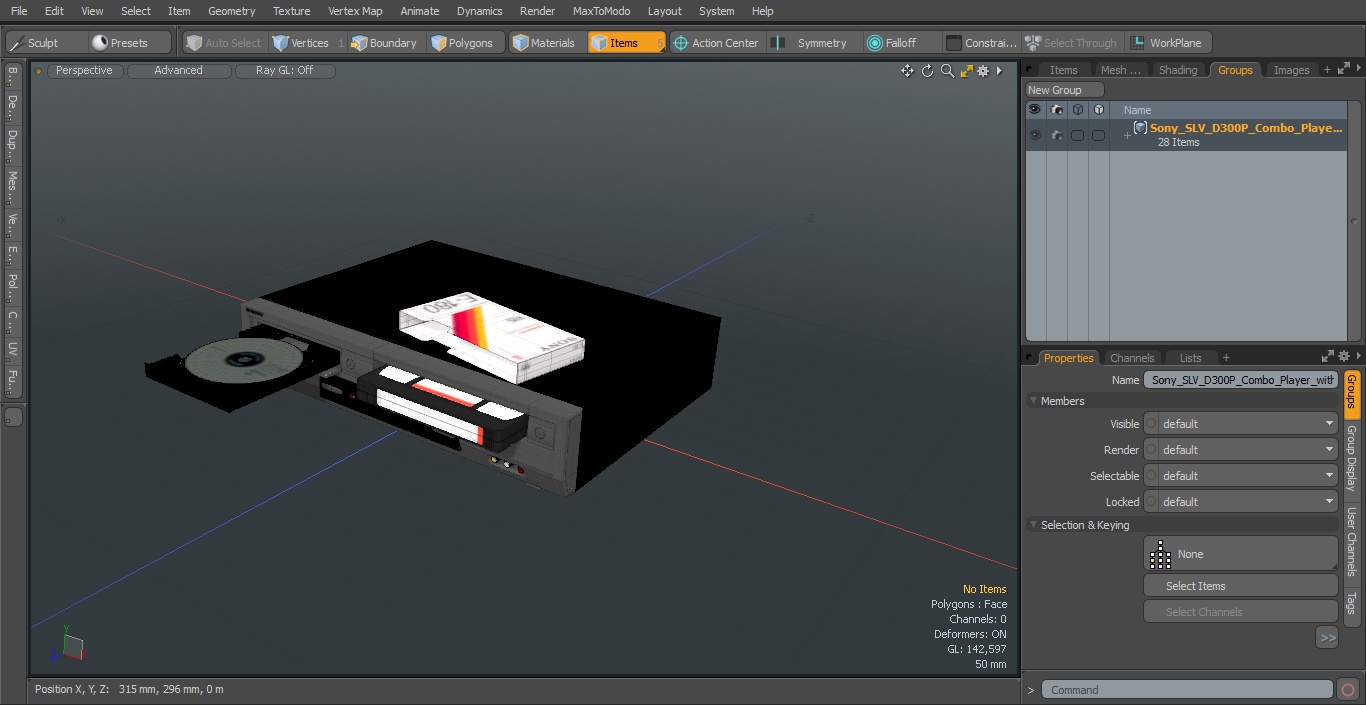Open the Constraints options

point(982,43)
